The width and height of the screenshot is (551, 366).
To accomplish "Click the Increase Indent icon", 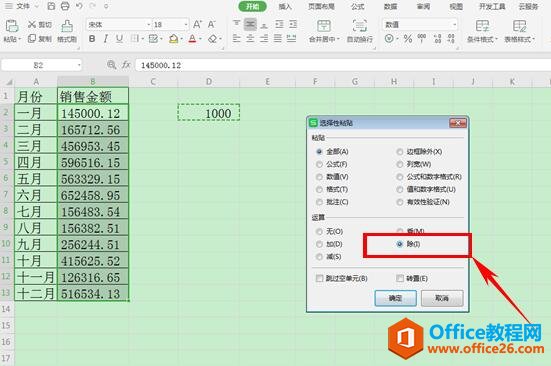I will [x=293, y=24].
